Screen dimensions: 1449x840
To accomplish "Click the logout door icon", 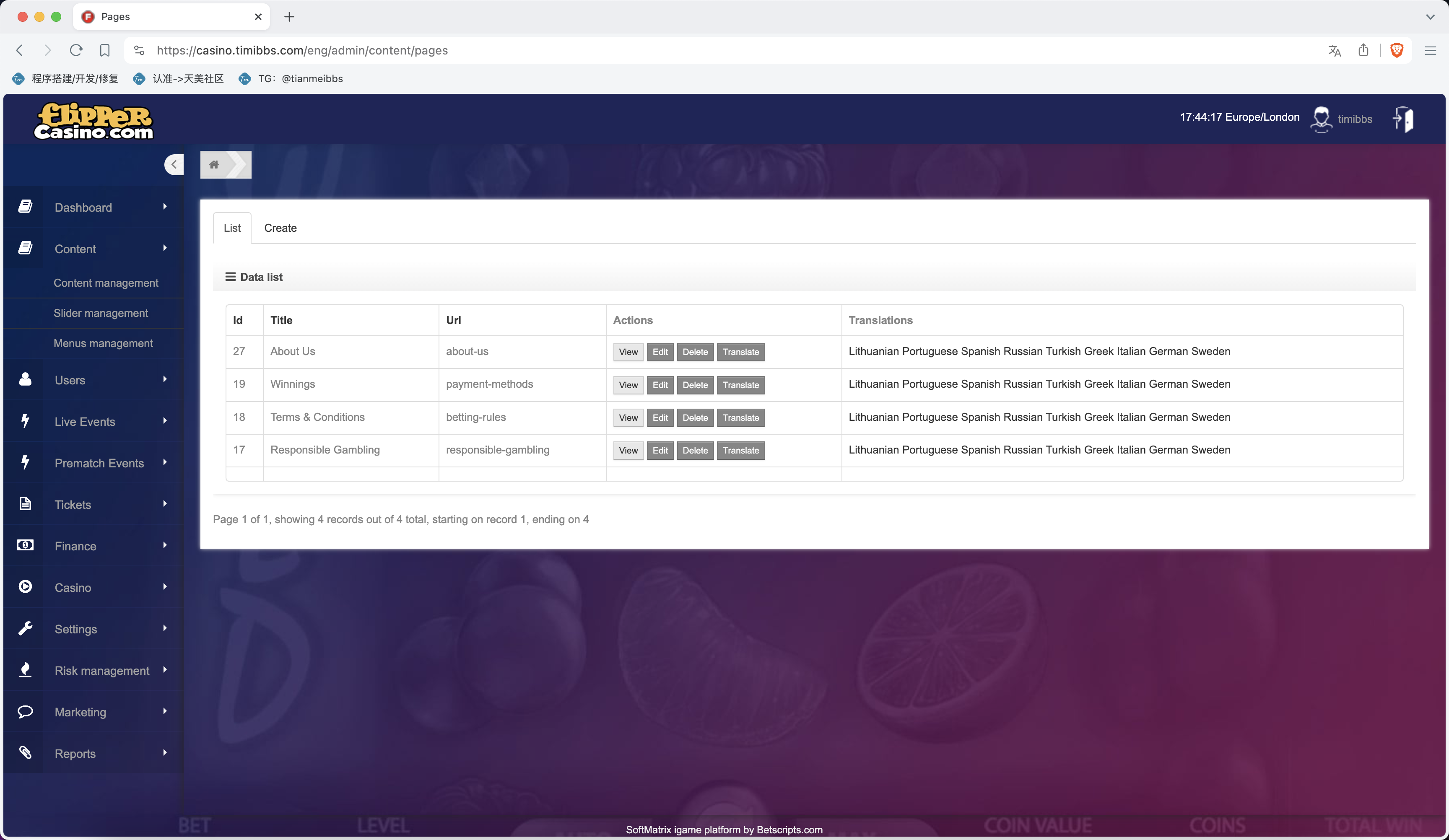I will [1403, 119].
